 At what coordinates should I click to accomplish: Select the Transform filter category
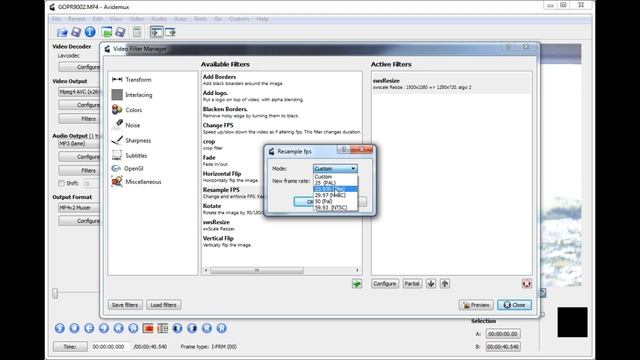(x=131, y=80)
